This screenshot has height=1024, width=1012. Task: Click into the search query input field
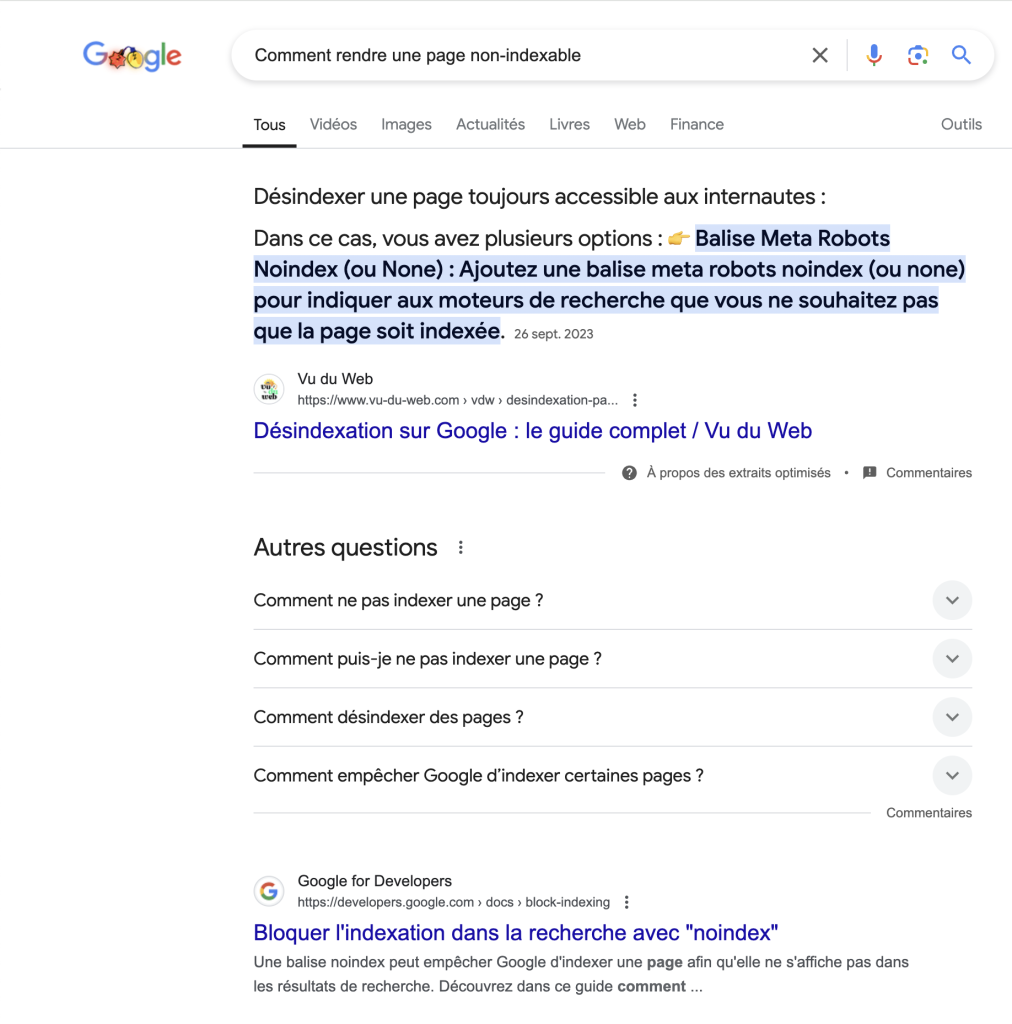(522, 56)
